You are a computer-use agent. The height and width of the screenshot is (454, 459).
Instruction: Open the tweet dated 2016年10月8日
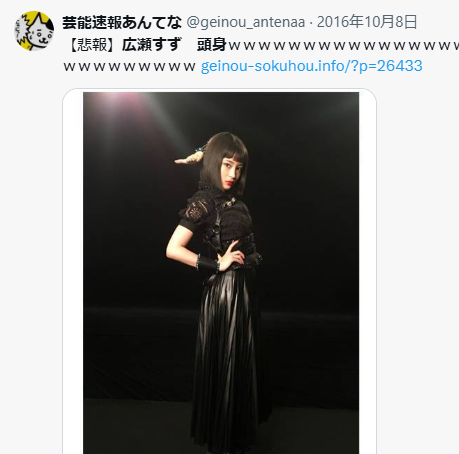point(367,22)
